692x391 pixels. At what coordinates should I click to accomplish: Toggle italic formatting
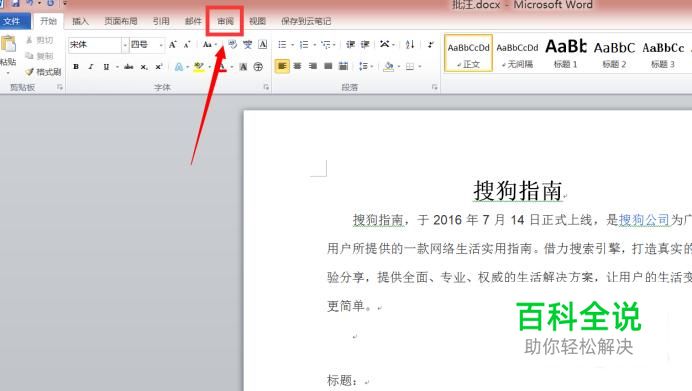(x=90, y=67)
